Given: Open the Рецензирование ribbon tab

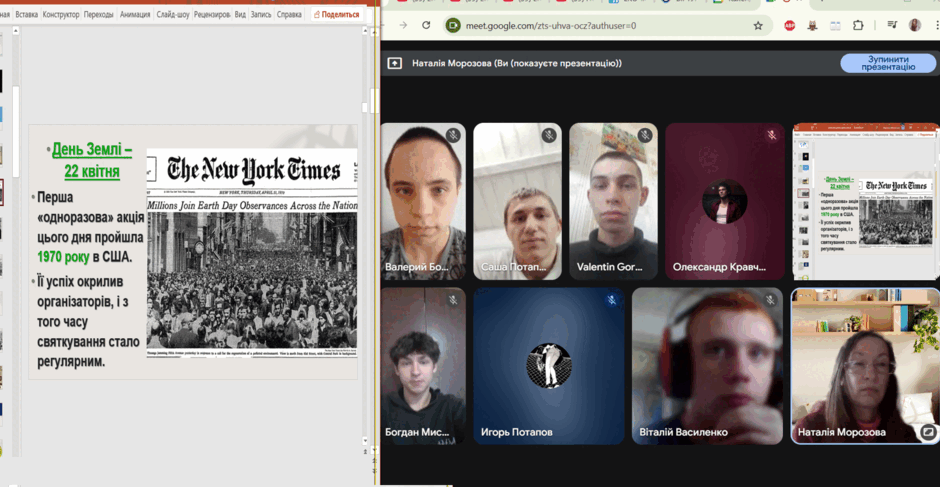Looking at the screenshot, I should tap(213, 14).
